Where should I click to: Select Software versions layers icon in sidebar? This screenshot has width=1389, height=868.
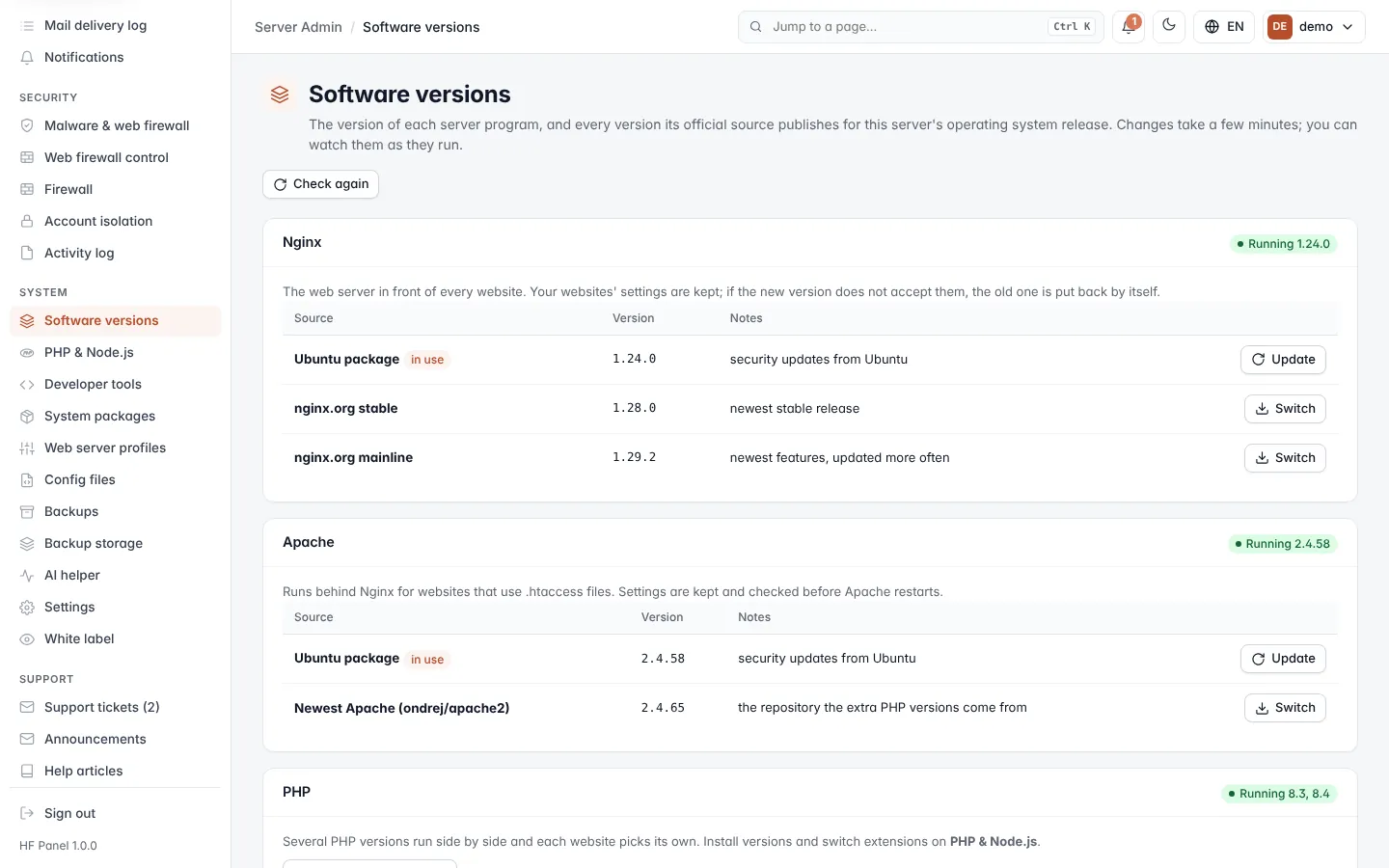coord(27,321)
